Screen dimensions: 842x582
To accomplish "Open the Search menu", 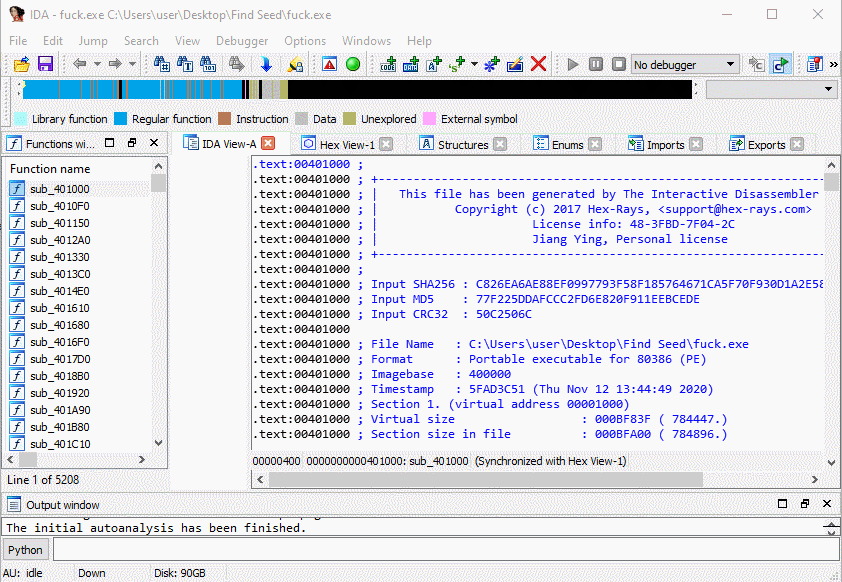I will click(141, 41).
